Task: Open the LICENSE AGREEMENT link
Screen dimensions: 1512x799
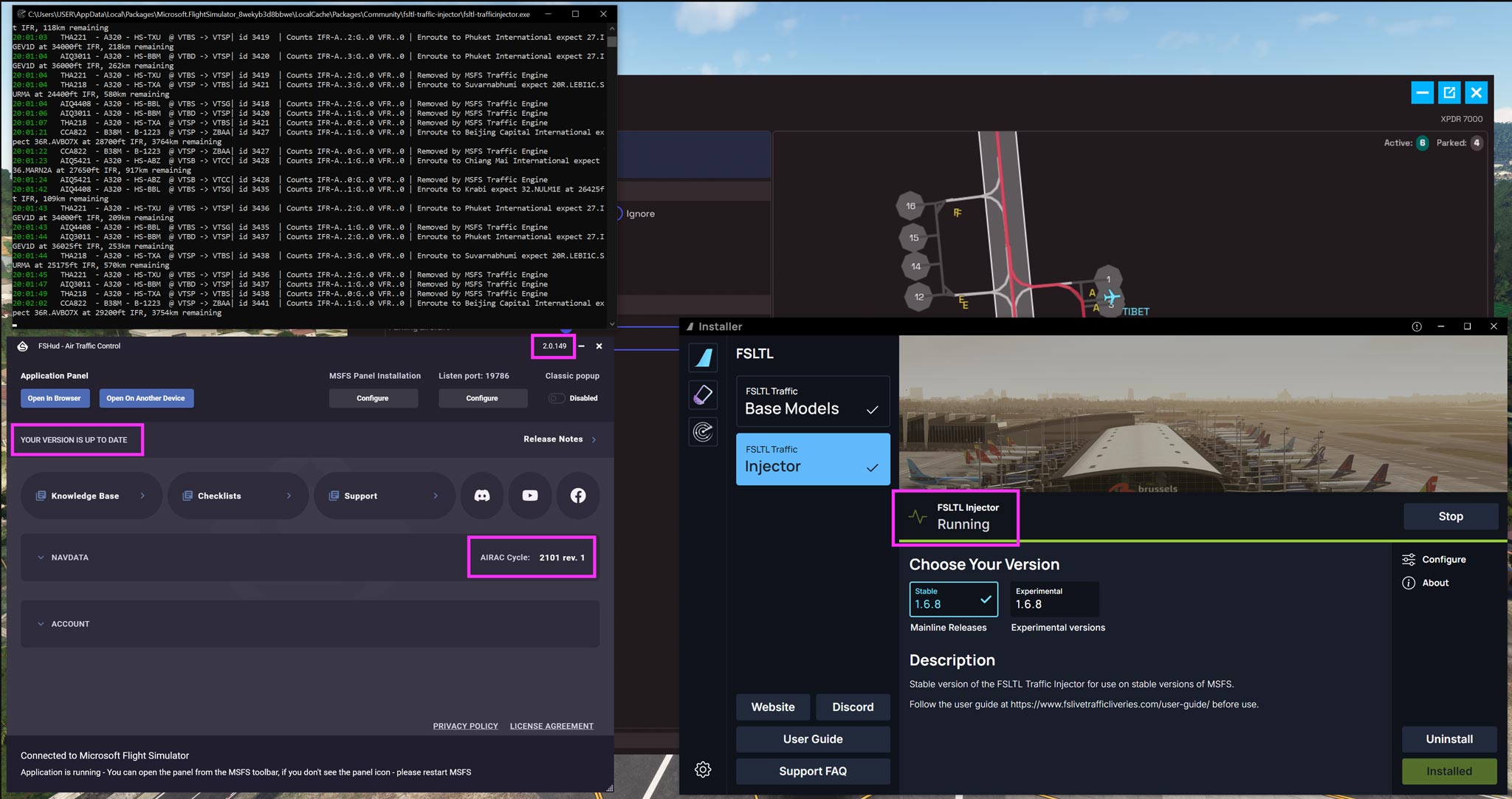Action: tap(551, 726)
